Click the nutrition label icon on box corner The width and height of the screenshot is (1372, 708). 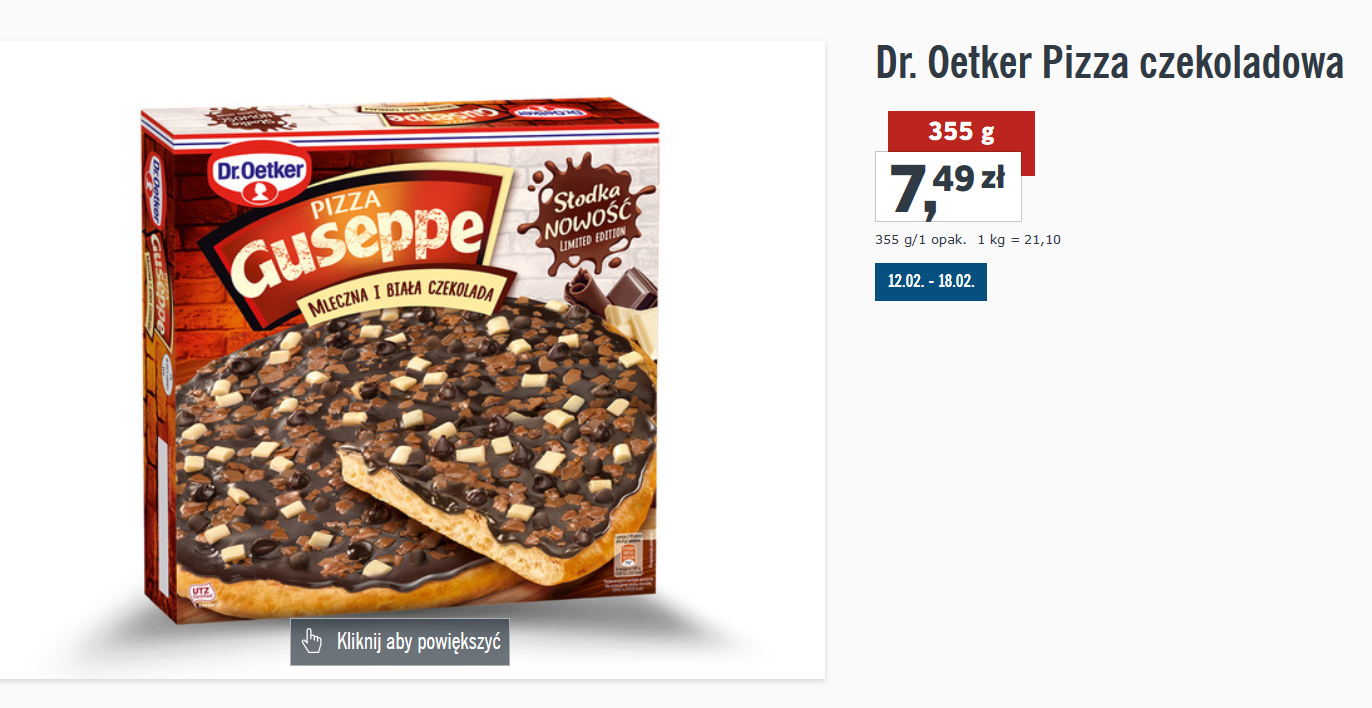click(x=629, y=556)
